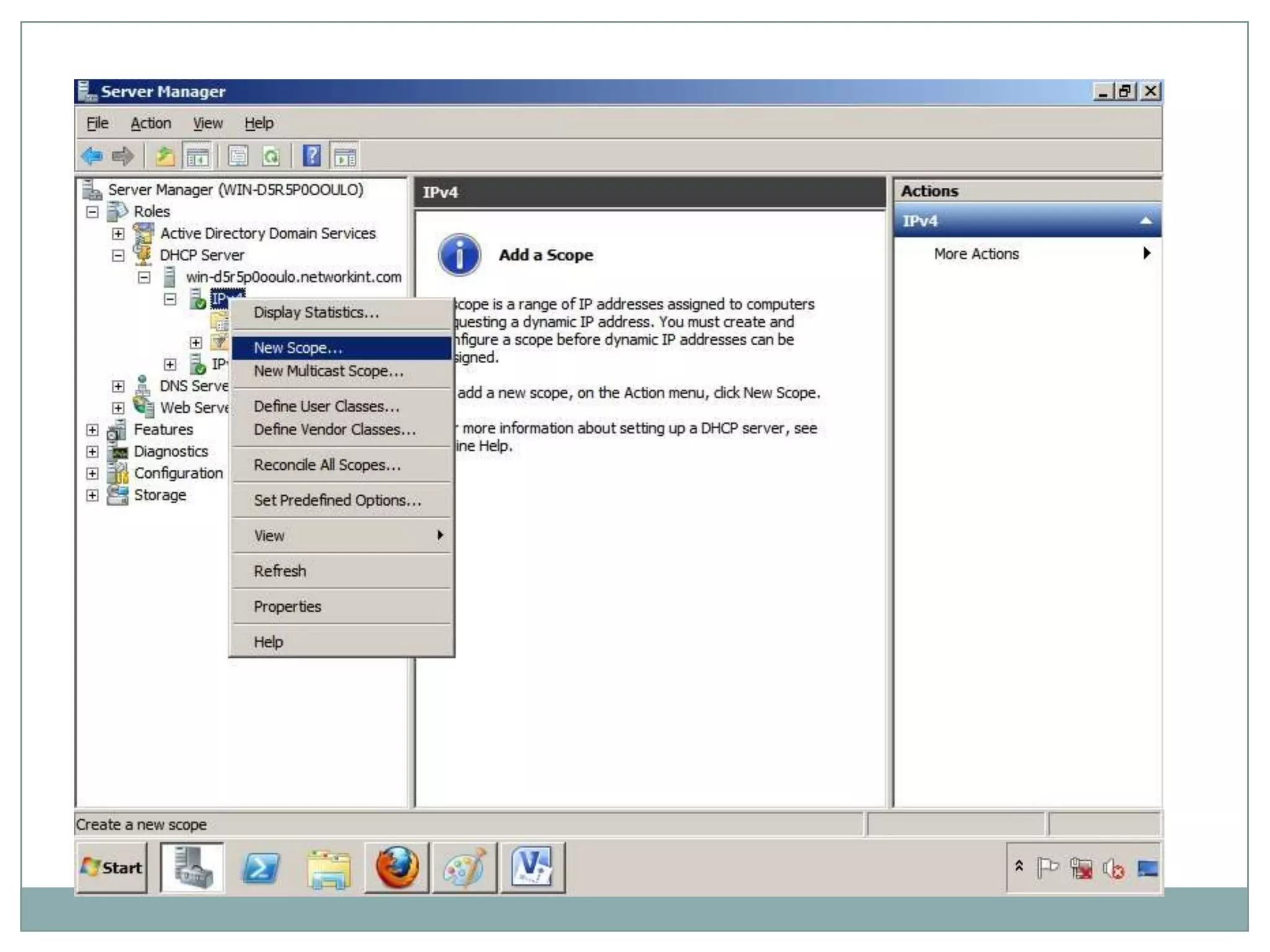The width and height of the screenshot is (1270, 952).
Task: Click the Show desktop tray icon
Action: [1147, 868]
